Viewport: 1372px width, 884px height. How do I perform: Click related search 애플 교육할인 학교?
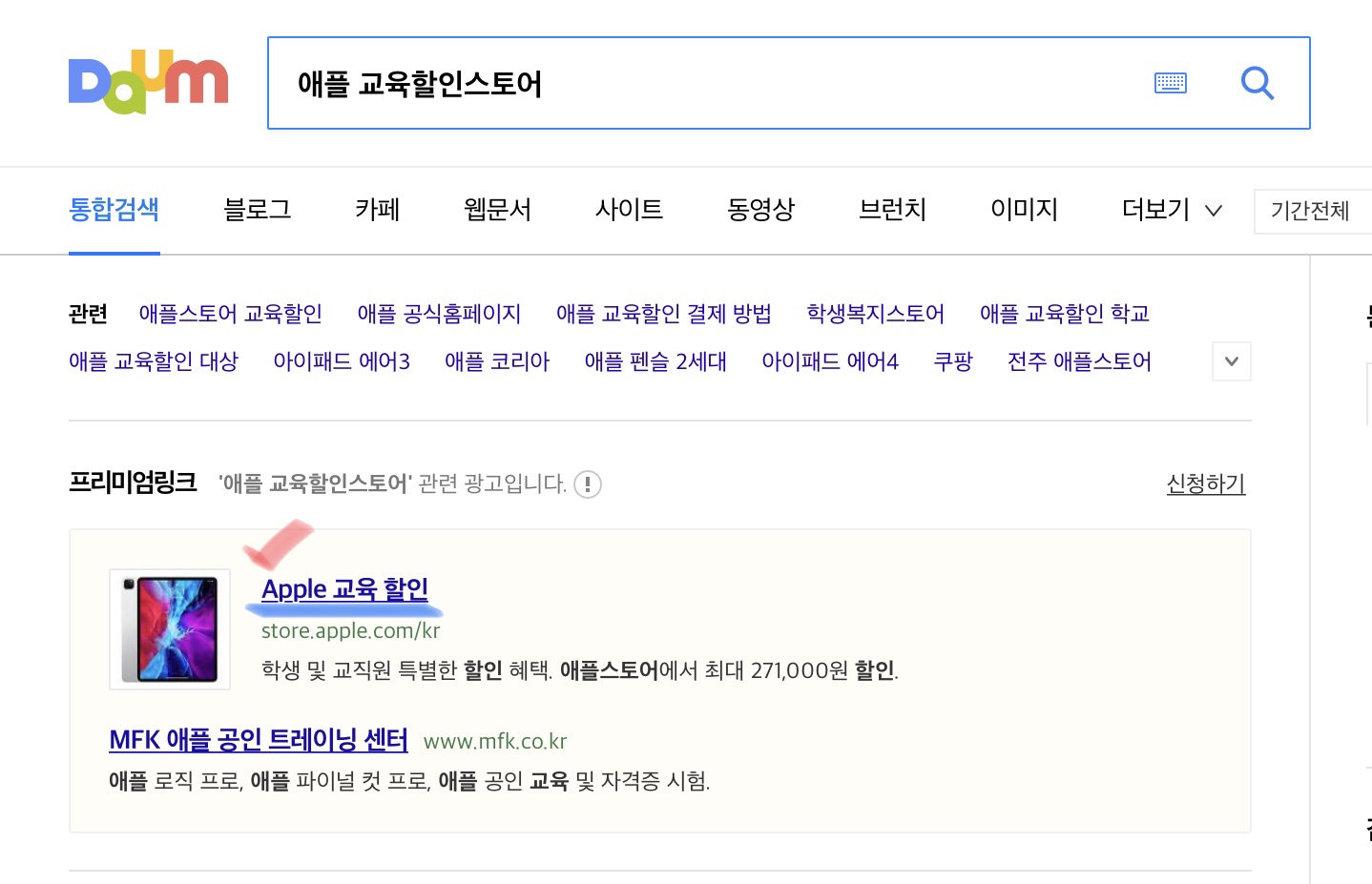(1065, 314)
